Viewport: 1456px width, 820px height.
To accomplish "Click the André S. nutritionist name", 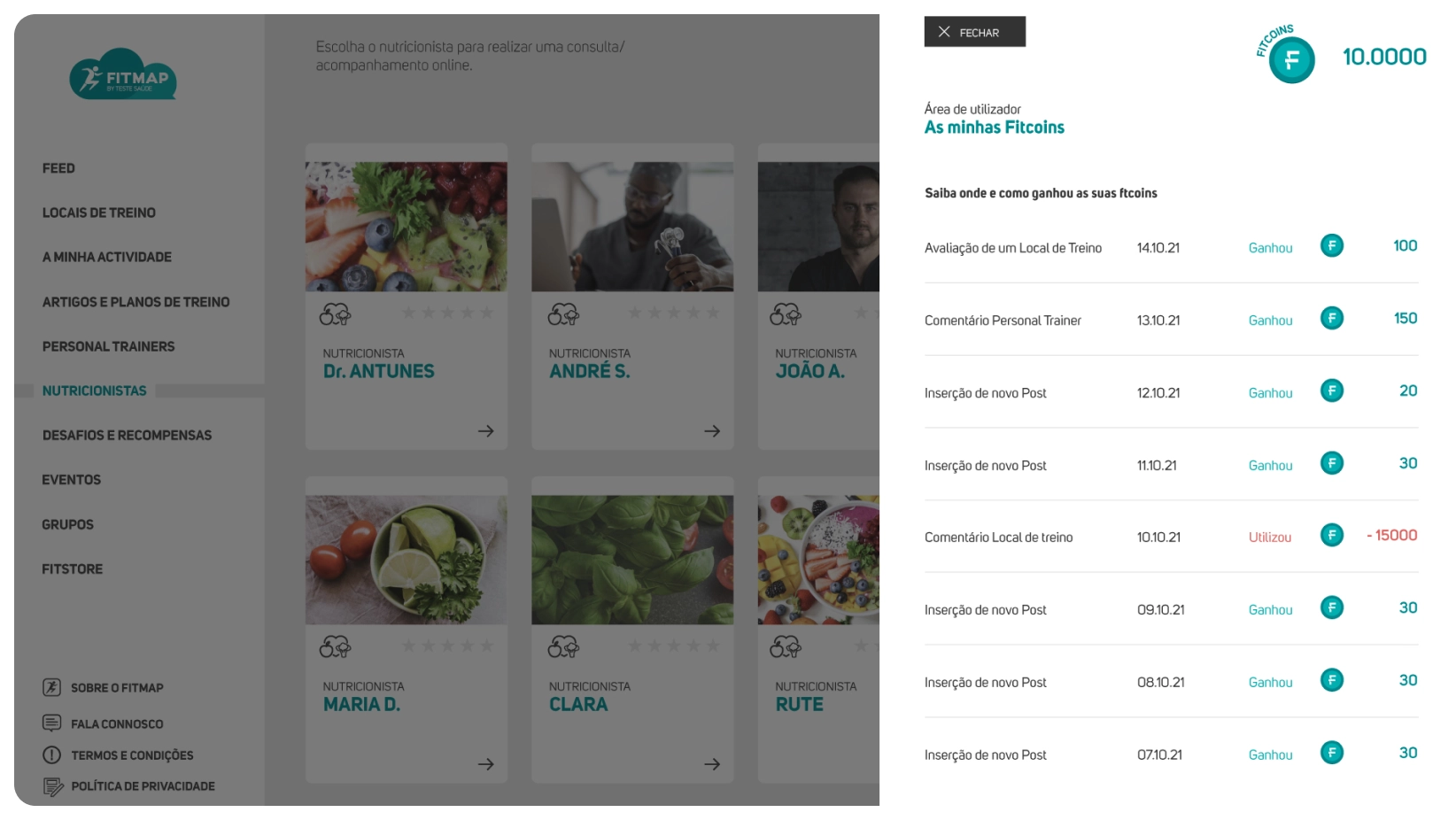I will tap(589, 372).
